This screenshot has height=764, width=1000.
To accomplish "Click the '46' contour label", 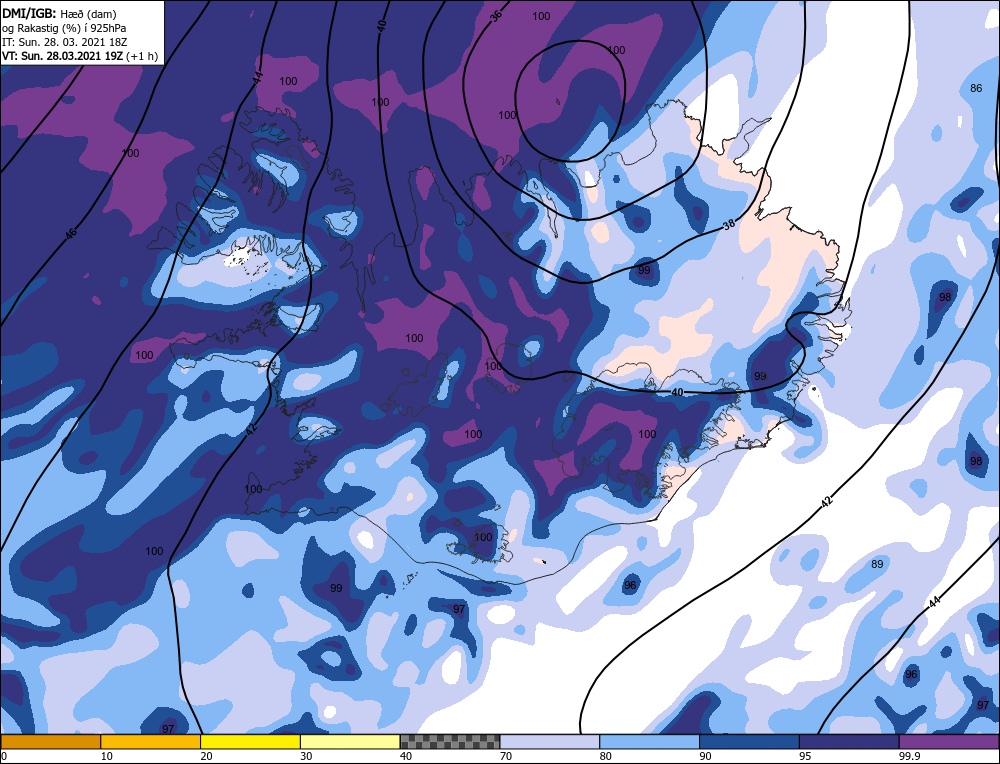I will pyautogui.click(x=71, y=233).
